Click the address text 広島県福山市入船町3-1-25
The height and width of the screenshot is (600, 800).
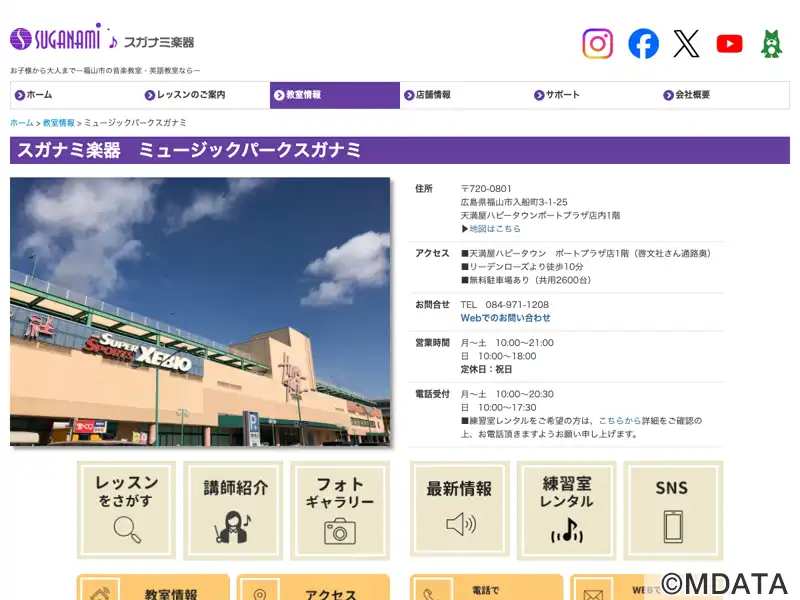514,202
